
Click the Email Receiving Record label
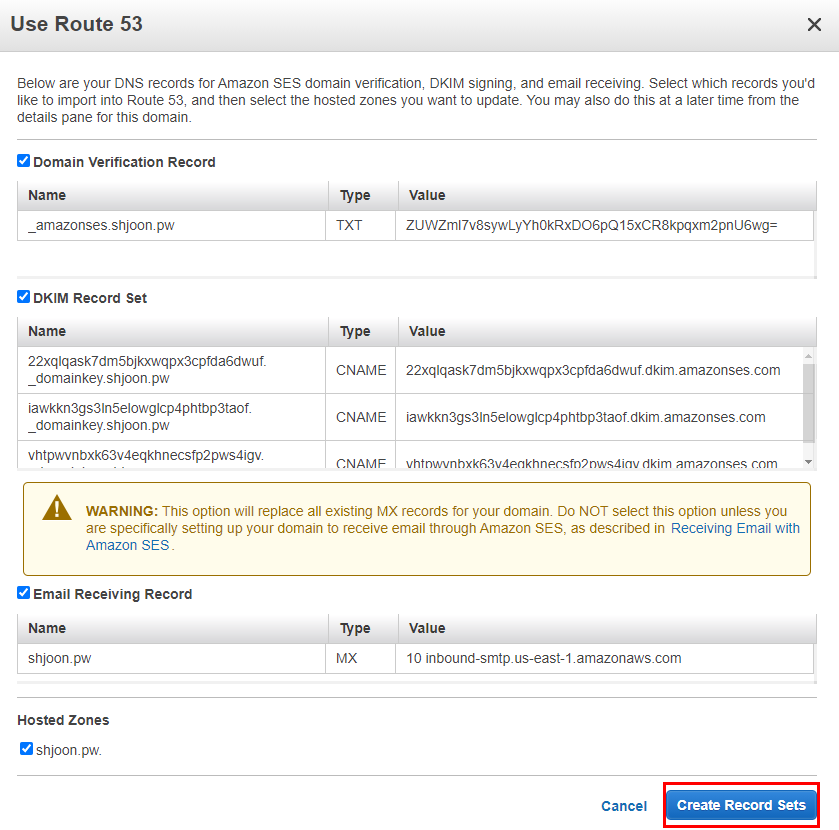point(112,594)
